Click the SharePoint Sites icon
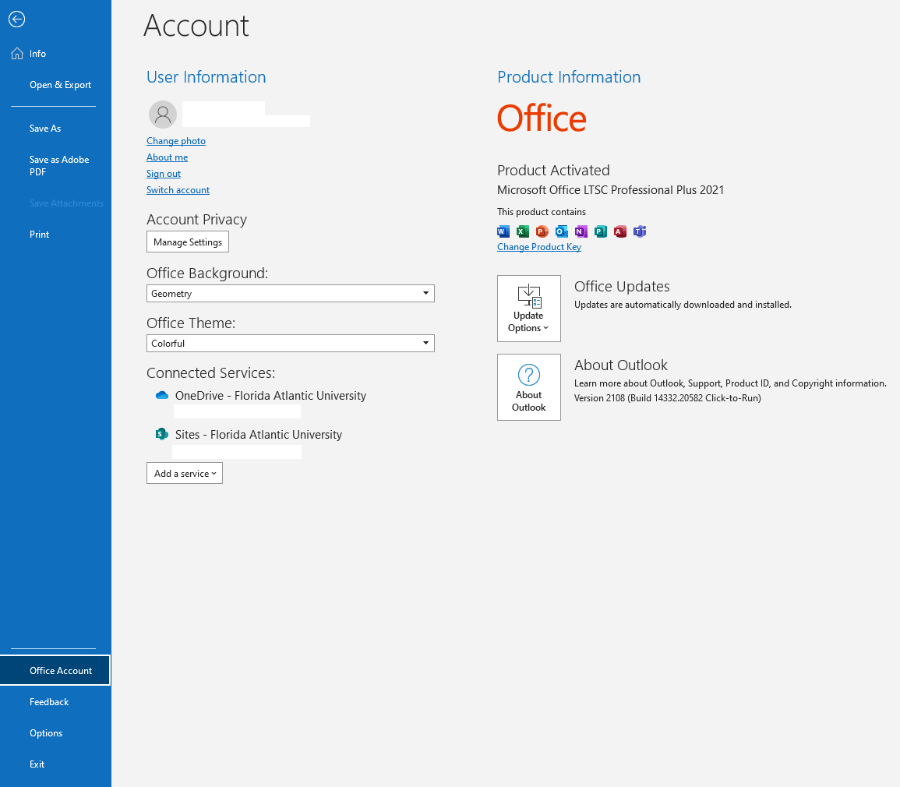The width and height of the screenshot is (900, 787). 161,434
